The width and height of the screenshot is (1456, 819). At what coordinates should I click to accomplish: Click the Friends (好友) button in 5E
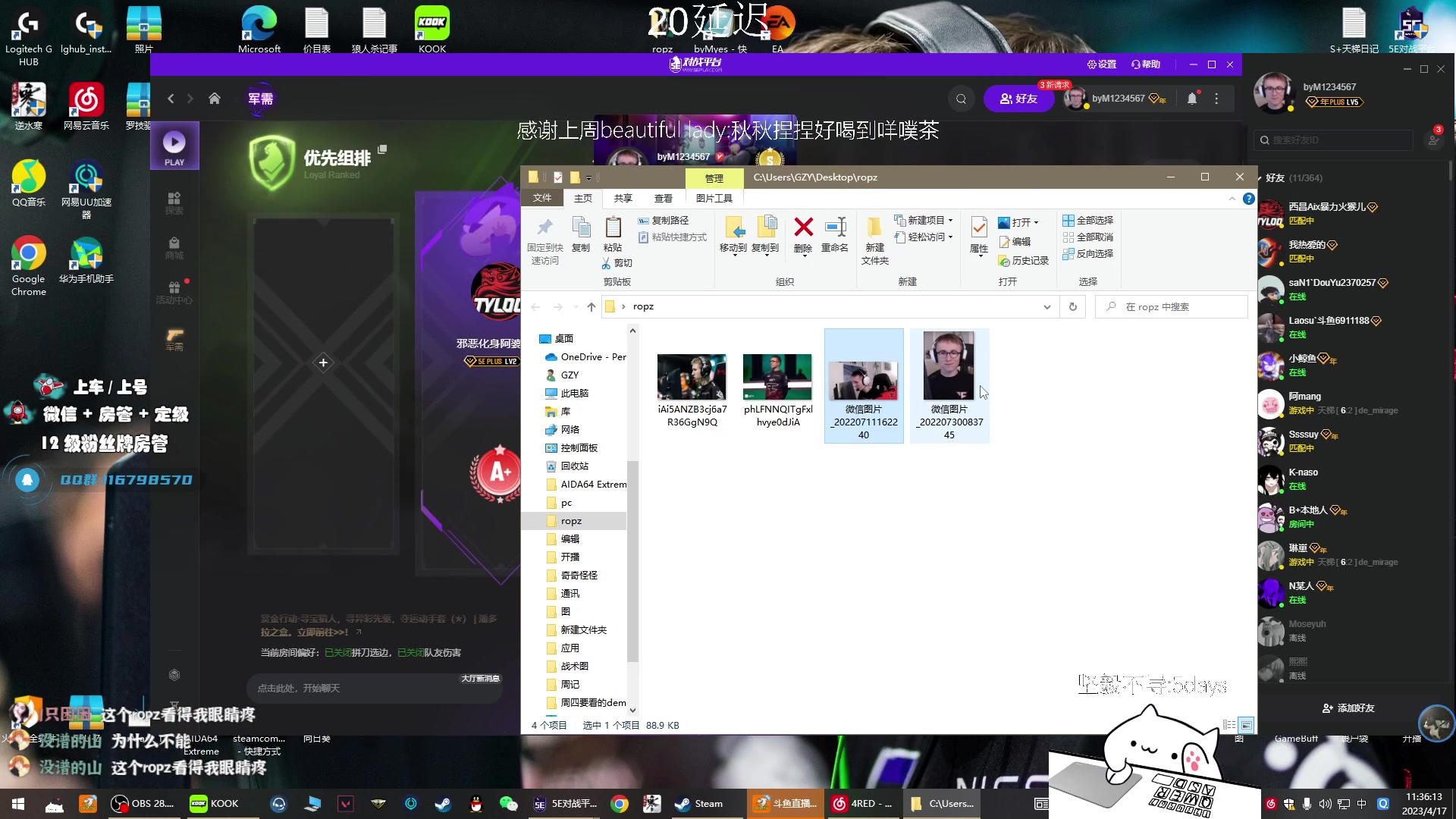point(1018,99)
